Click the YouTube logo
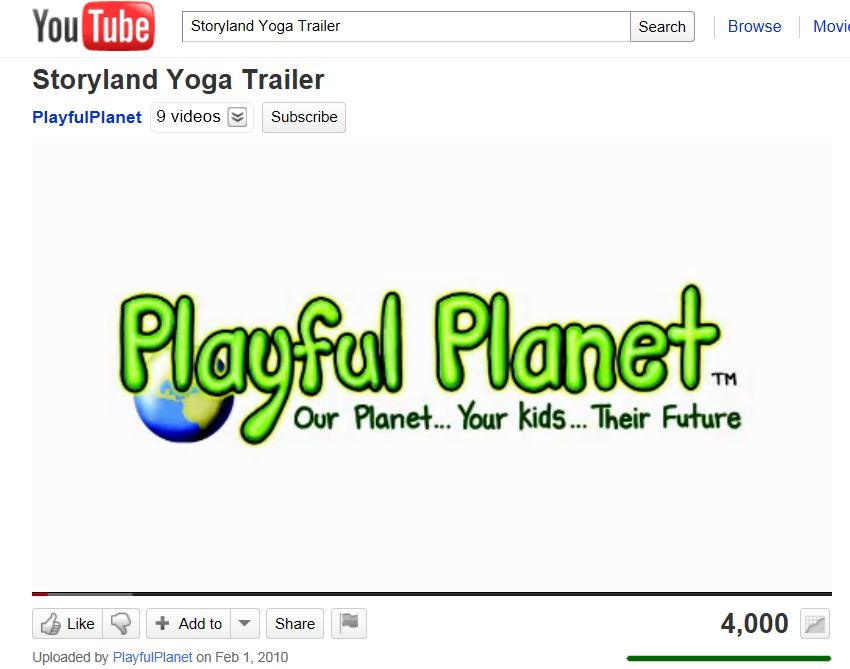Viewport: 850px width, 669px height. click(93, 26)
